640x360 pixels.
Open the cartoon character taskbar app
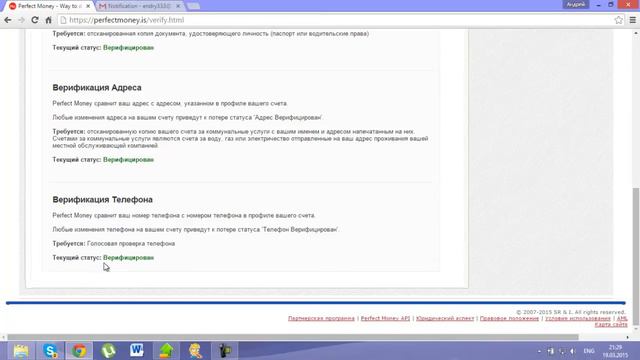196,351
